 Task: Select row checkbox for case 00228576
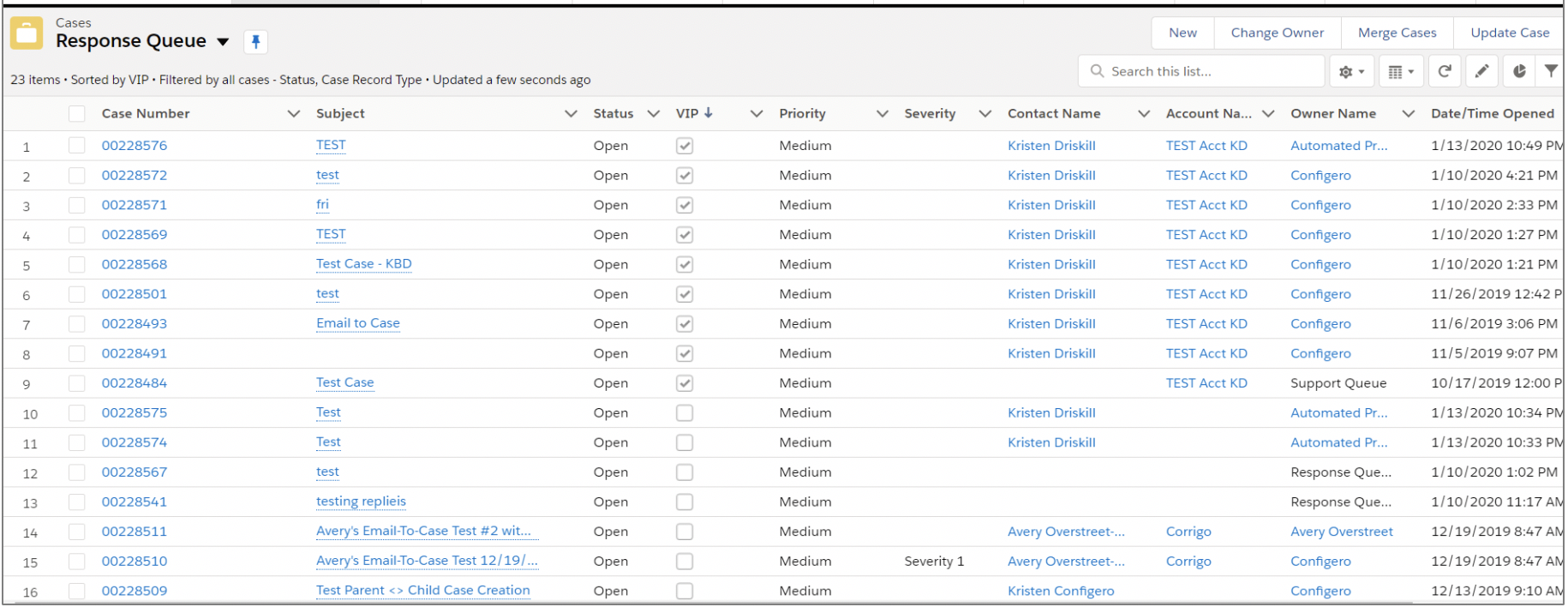pos(77,146)
